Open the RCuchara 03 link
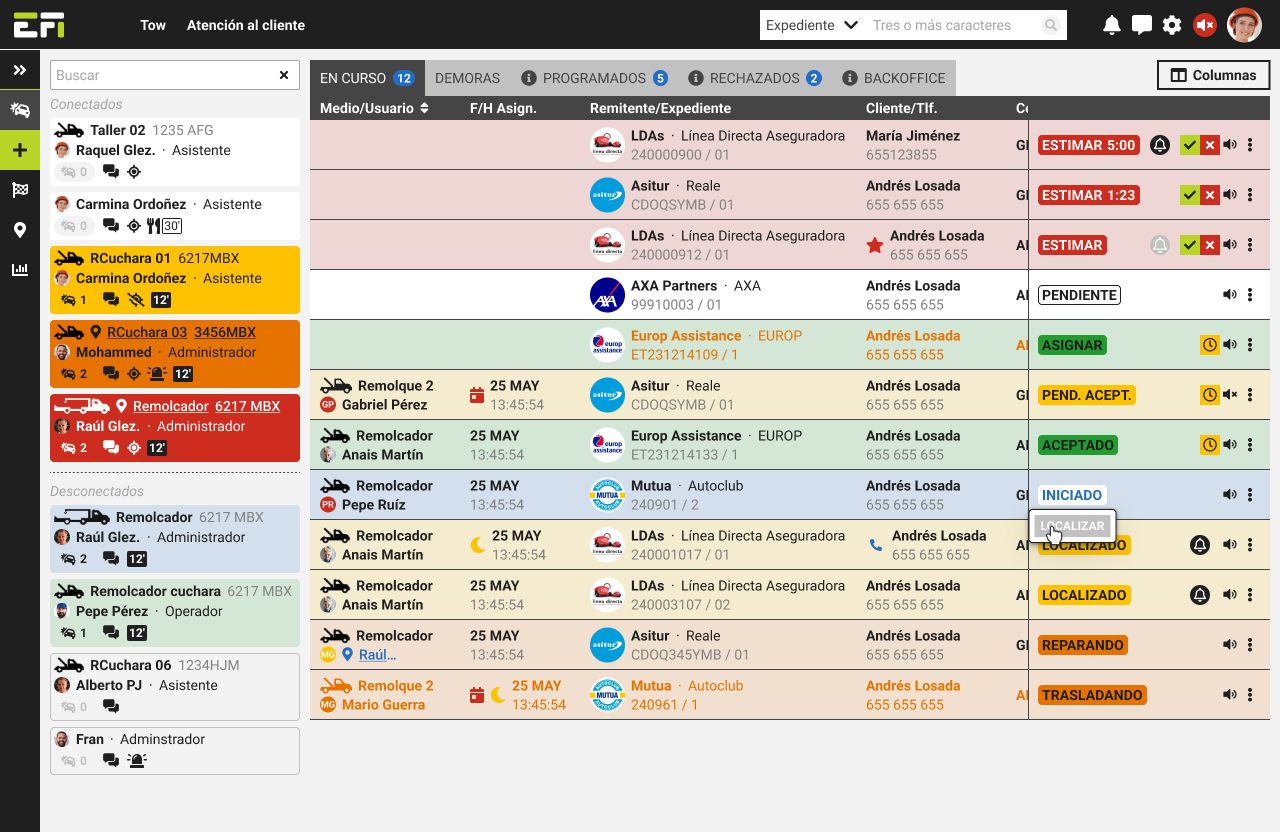 [147, 333]
